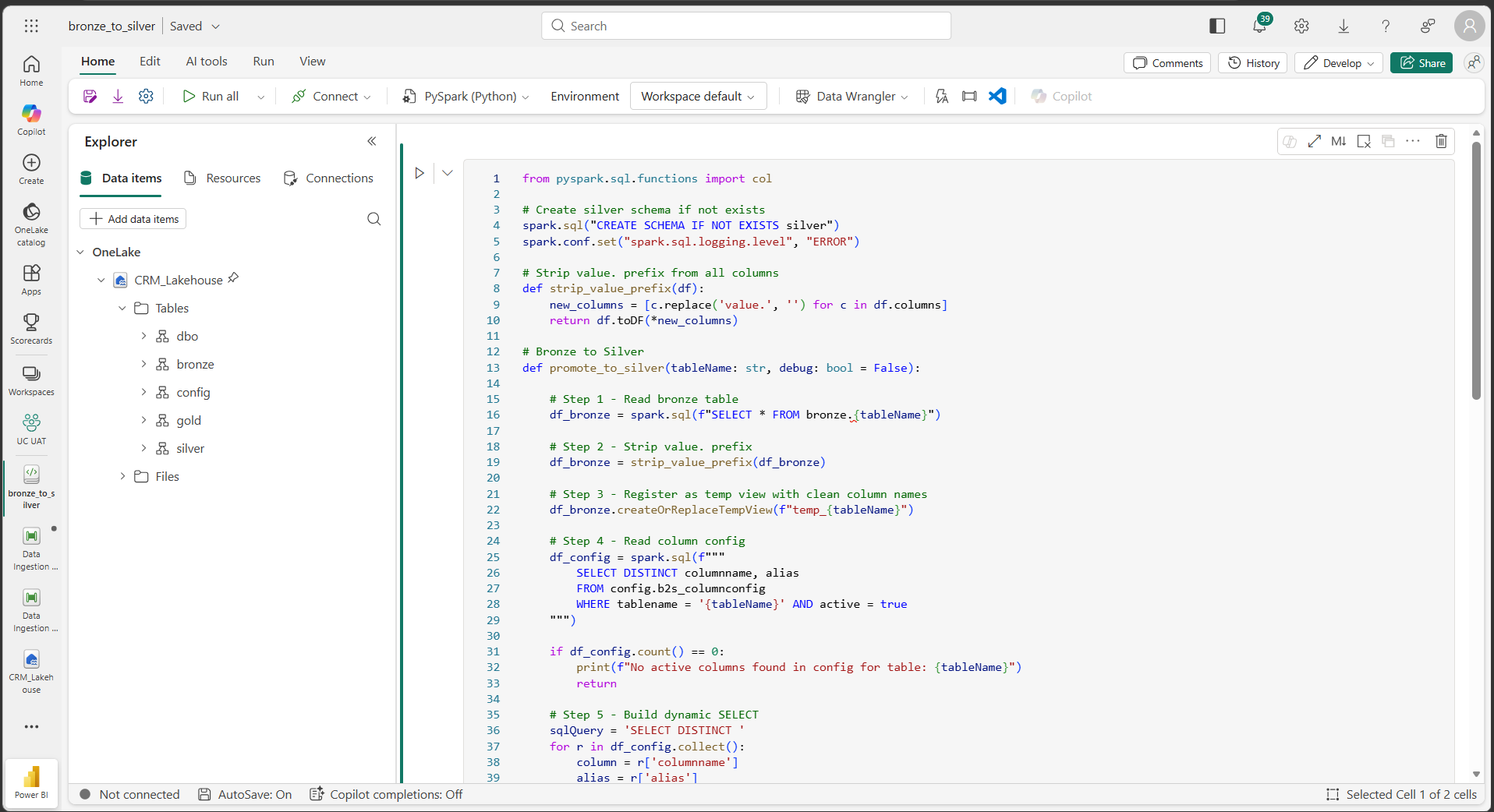Click the notebook vertical scrollbar
This screenshot has height=812, width=1494.
pyautogui.click(x=1476, y=270)
